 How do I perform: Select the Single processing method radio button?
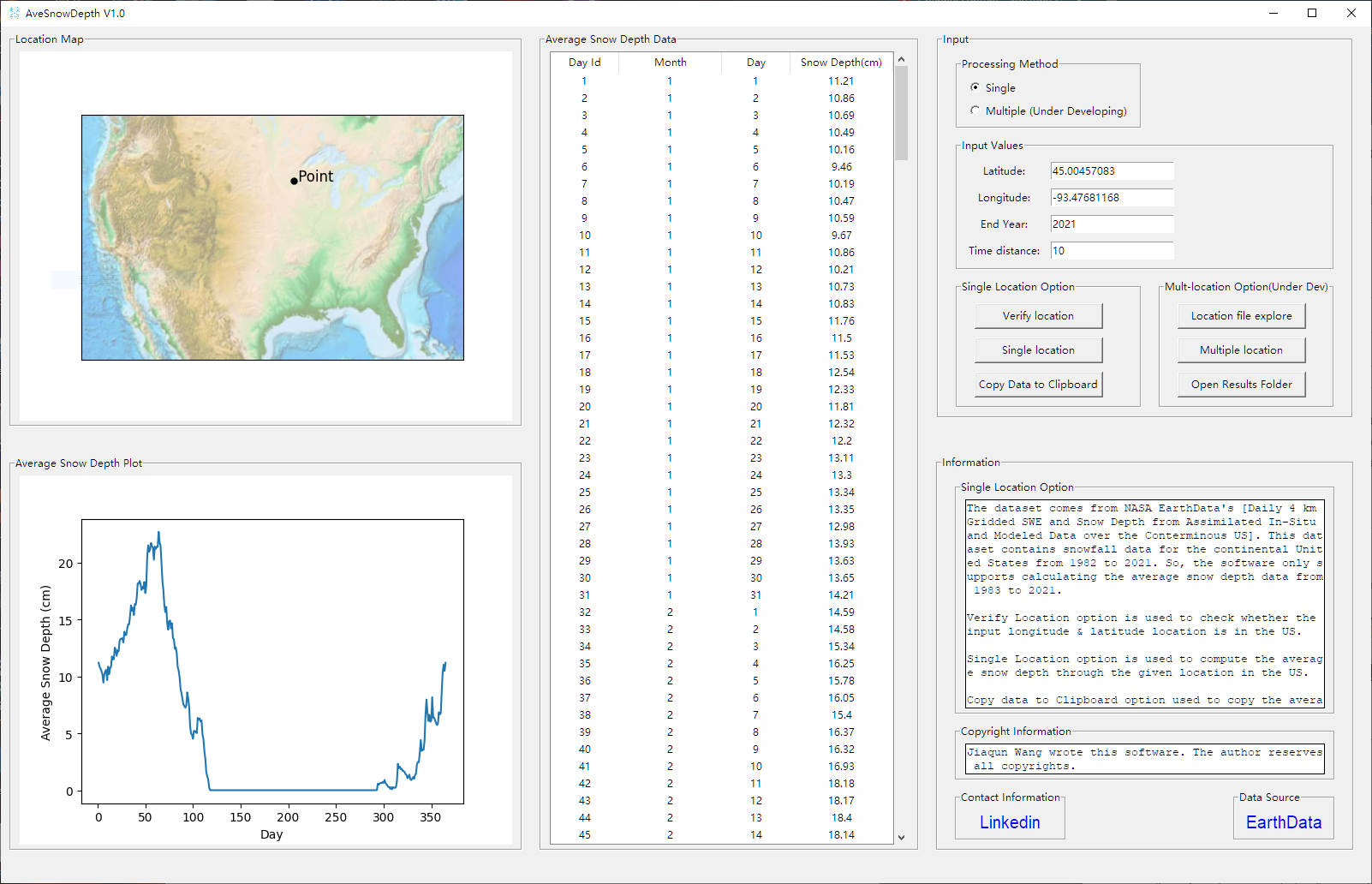(975, 87)
